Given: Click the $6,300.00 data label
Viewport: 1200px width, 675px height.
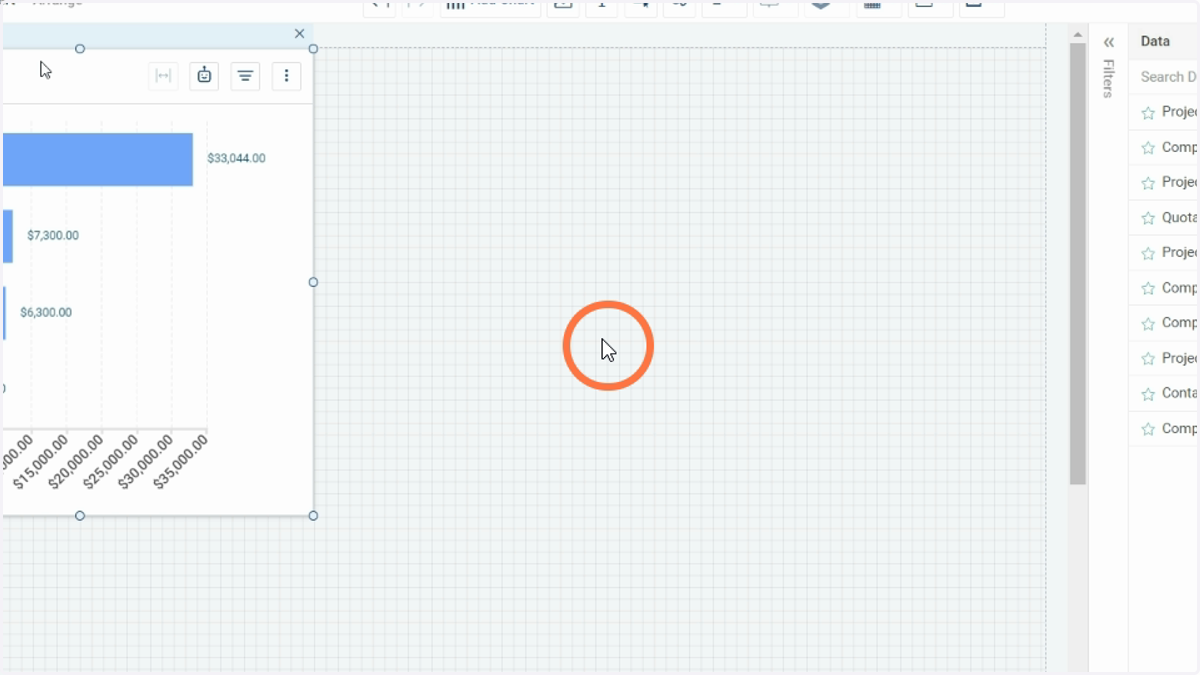Looking at the screenshot, I should [46, 312].
